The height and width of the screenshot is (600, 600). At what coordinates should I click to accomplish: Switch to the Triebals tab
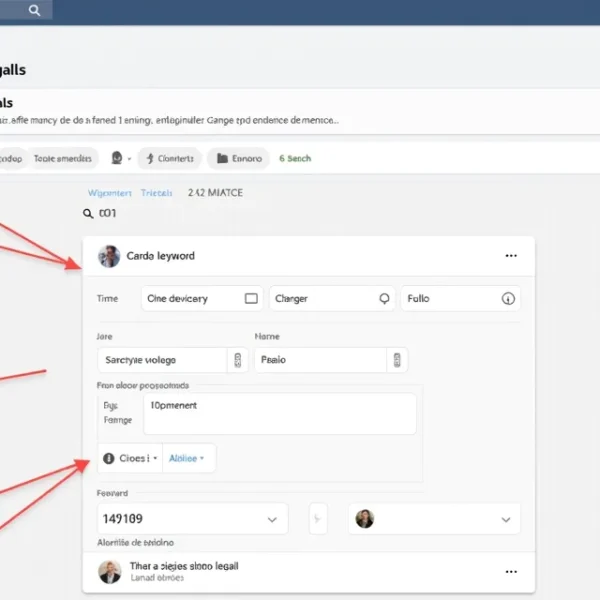point(157,193)
